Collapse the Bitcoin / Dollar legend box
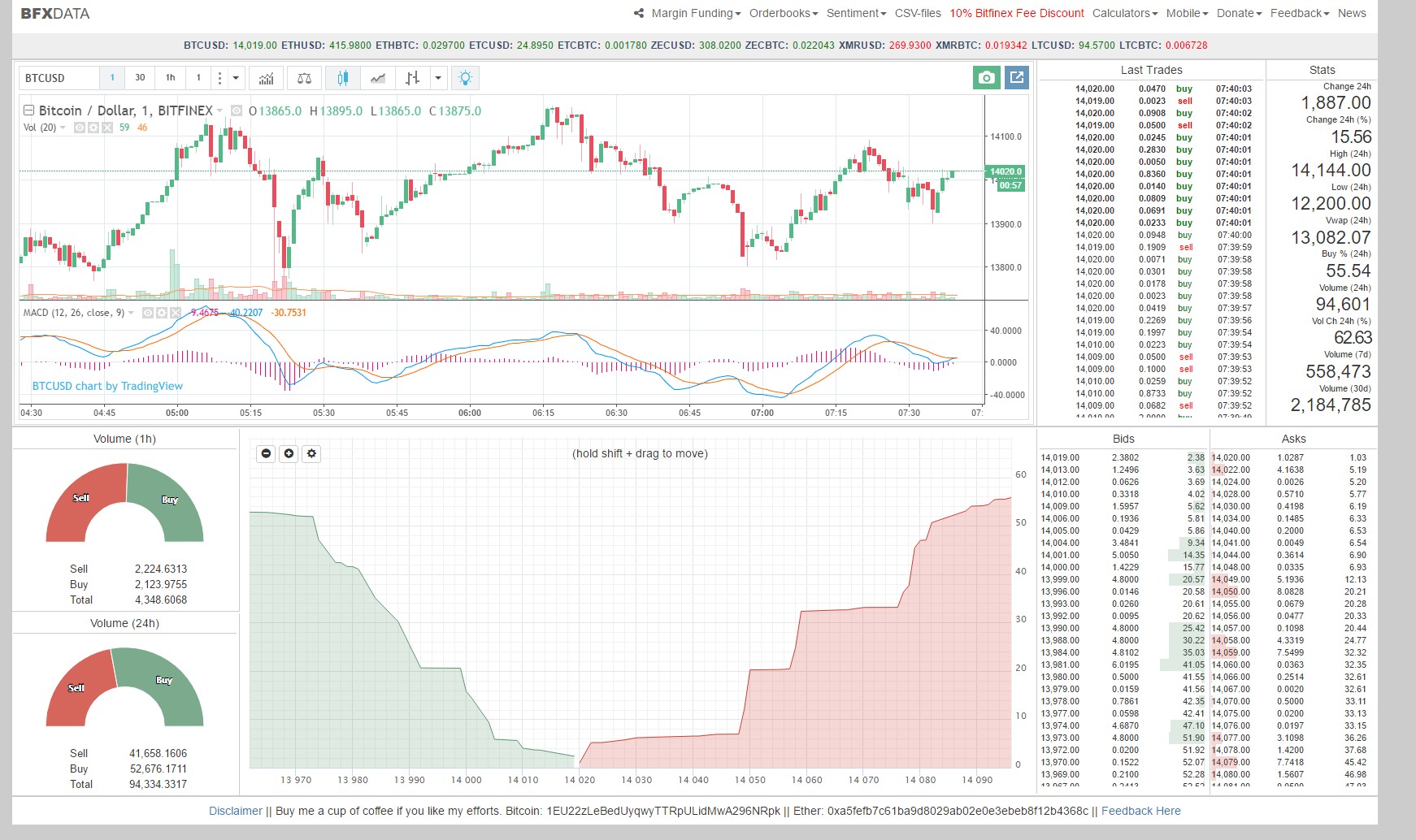 (28, 110)
